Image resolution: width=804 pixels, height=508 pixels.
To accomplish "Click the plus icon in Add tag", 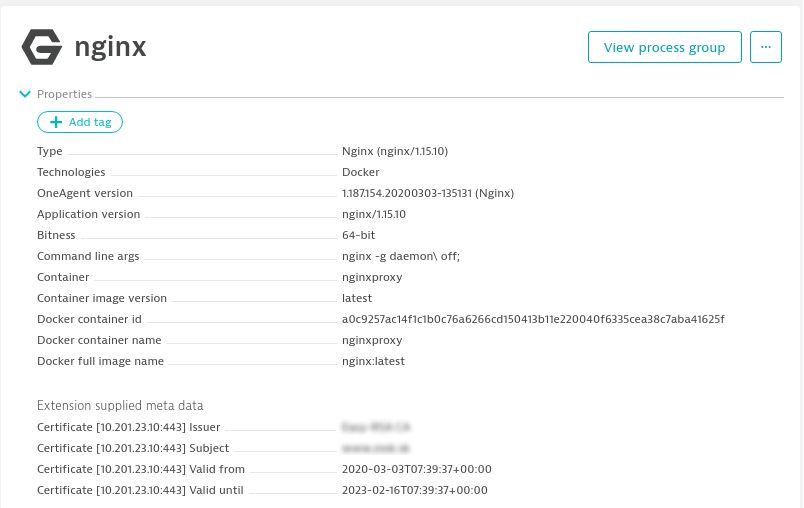I will [56, 122].
